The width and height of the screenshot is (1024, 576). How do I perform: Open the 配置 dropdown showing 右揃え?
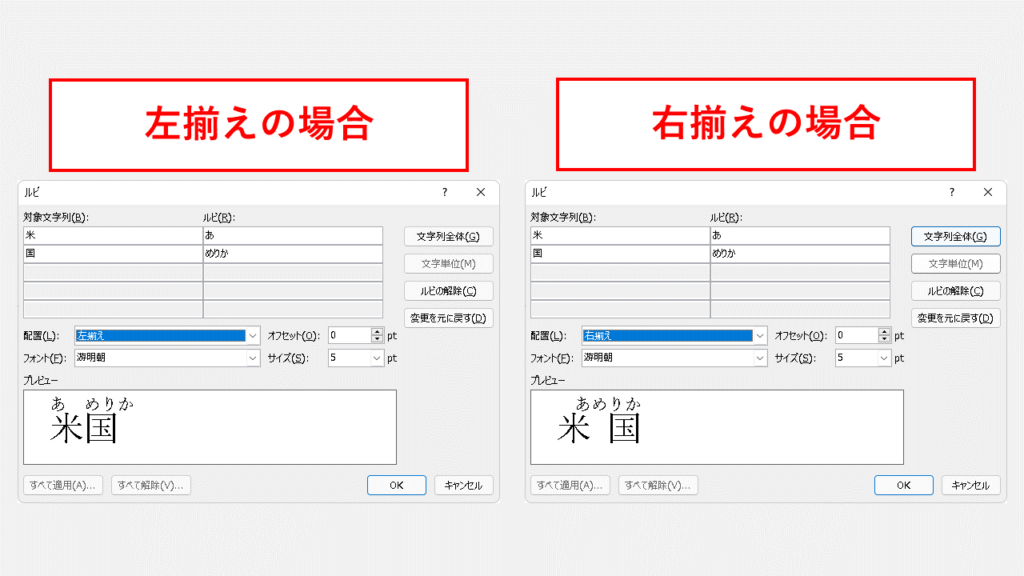click(x=760, y=336)
